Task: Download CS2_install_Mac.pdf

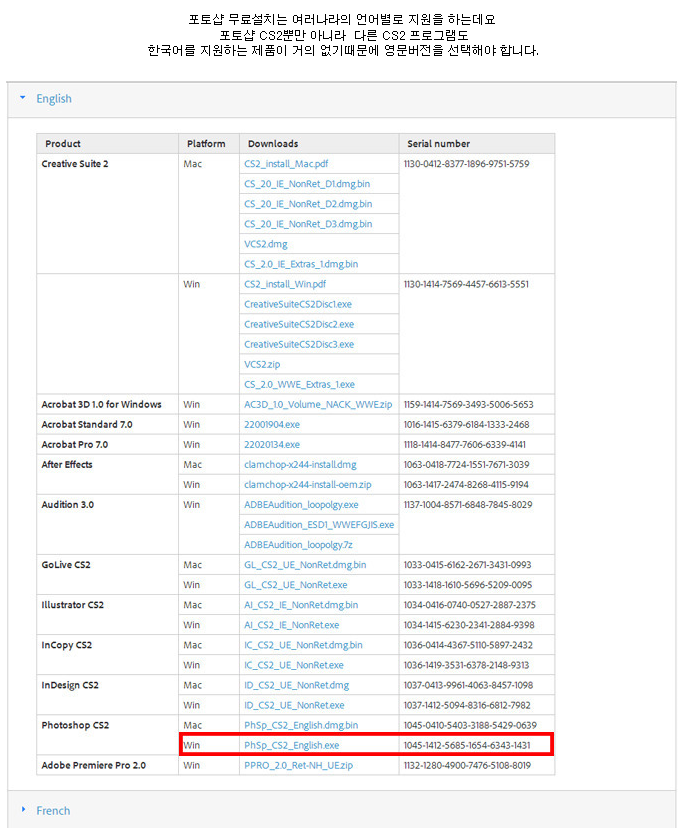Action: (286, 164)
